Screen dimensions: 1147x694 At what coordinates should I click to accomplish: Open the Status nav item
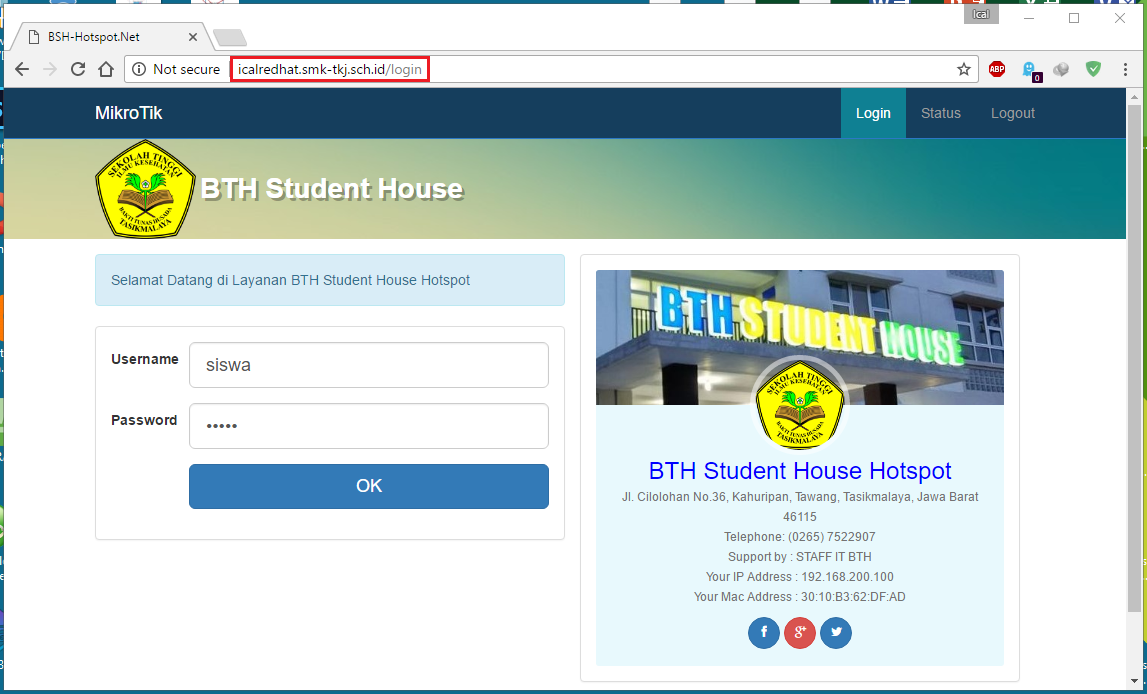(x=941, y=113)
